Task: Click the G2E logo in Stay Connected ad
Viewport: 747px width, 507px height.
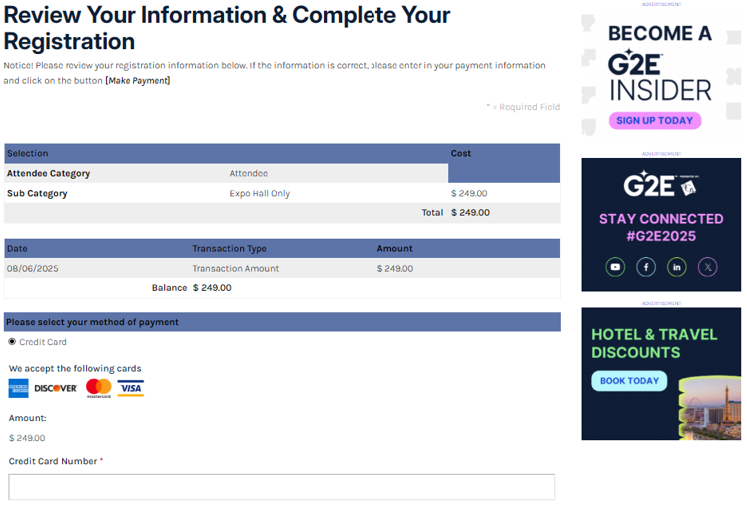Action: (660, 184)
